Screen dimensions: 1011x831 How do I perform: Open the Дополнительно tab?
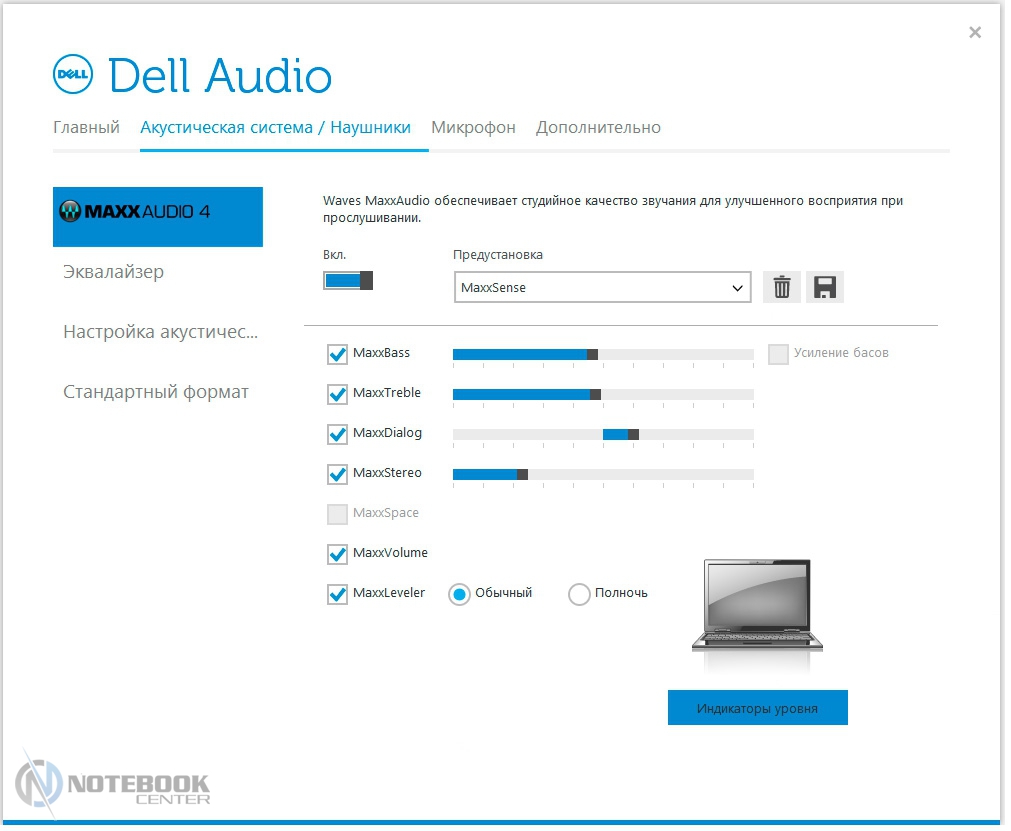(598, 128)
